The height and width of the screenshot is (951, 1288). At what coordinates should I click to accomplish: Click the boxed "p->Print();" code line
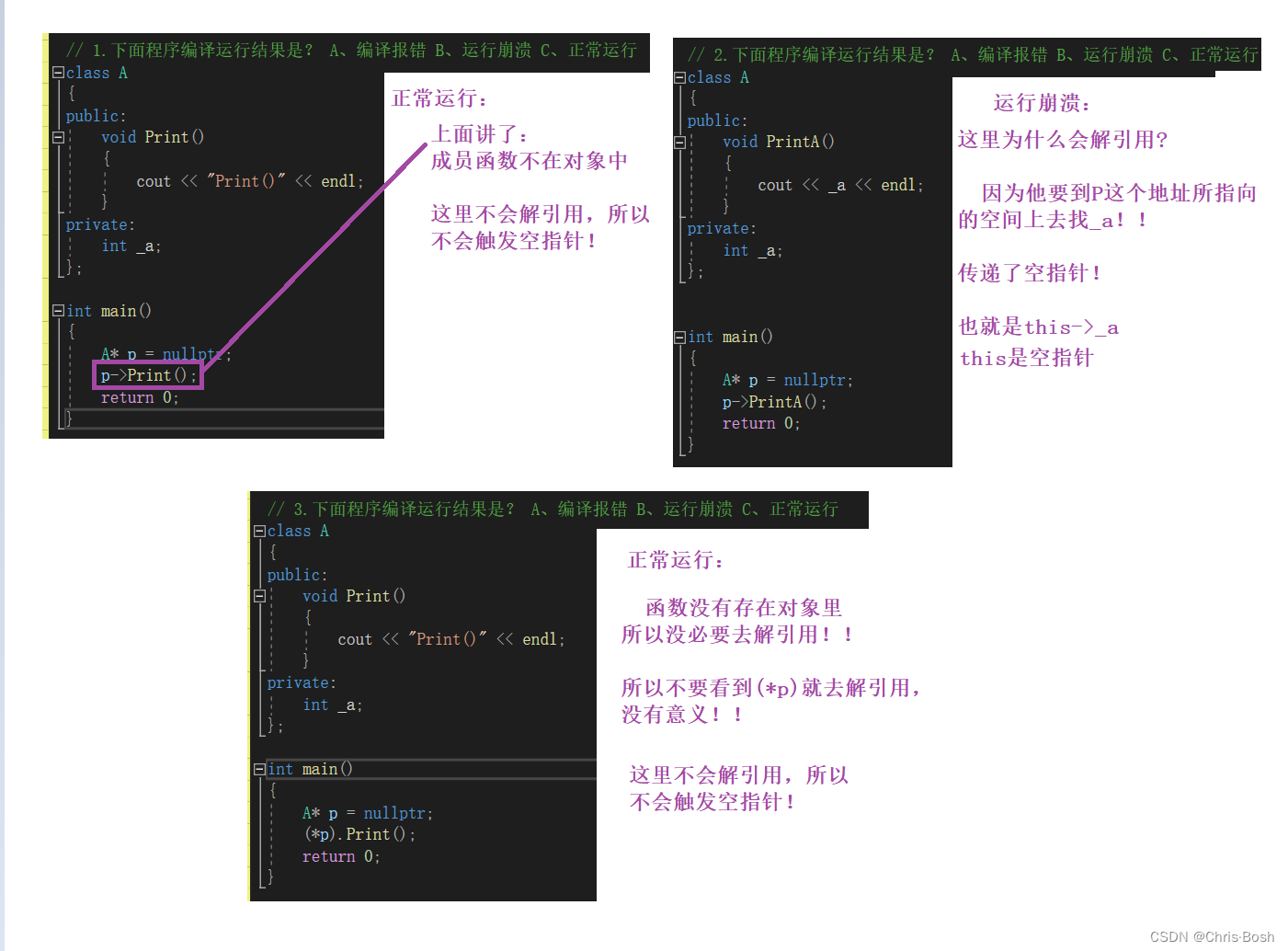tap(148, 375)
